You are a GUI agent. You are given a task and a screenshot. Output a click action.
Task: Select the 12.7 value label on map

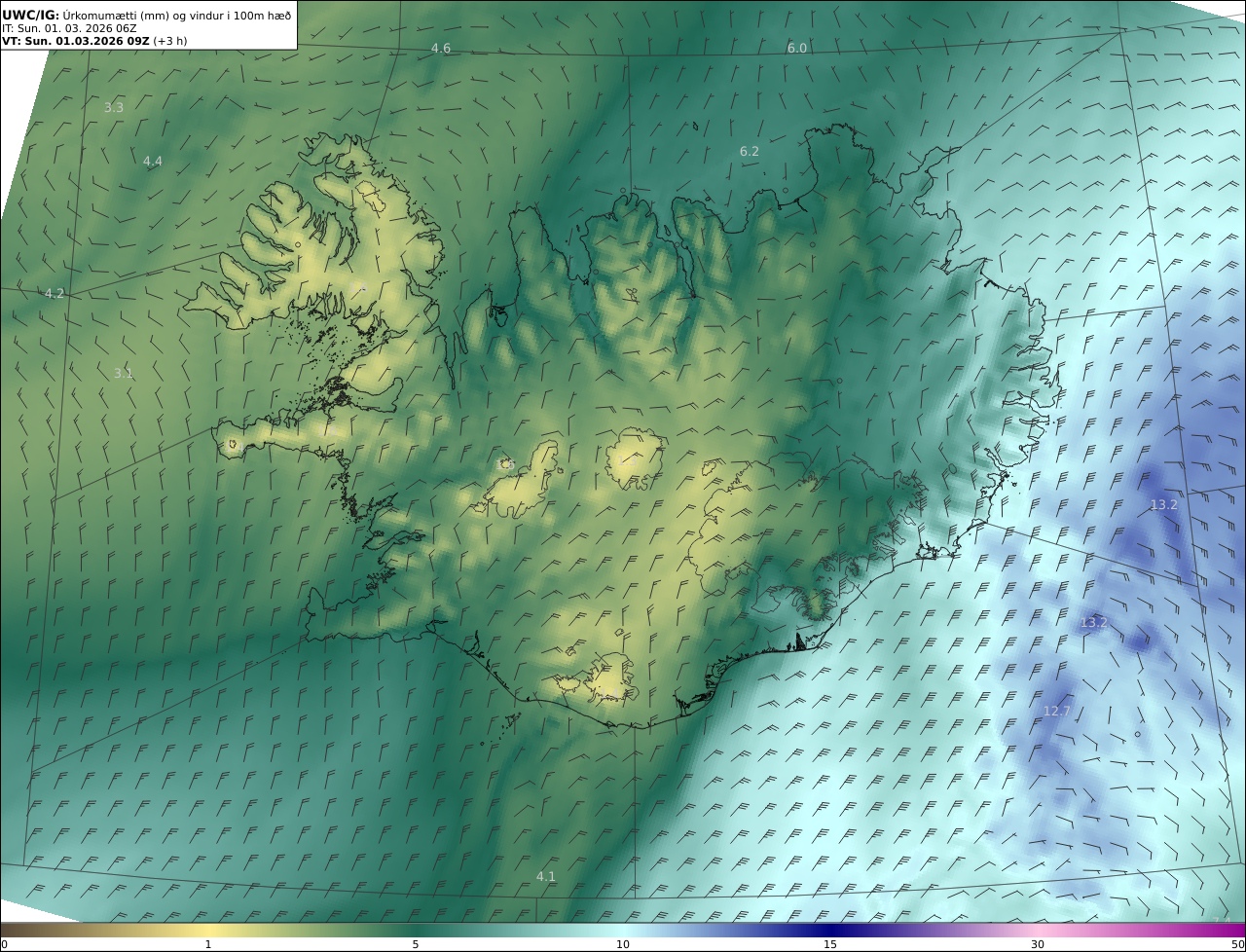(1056, 712)
